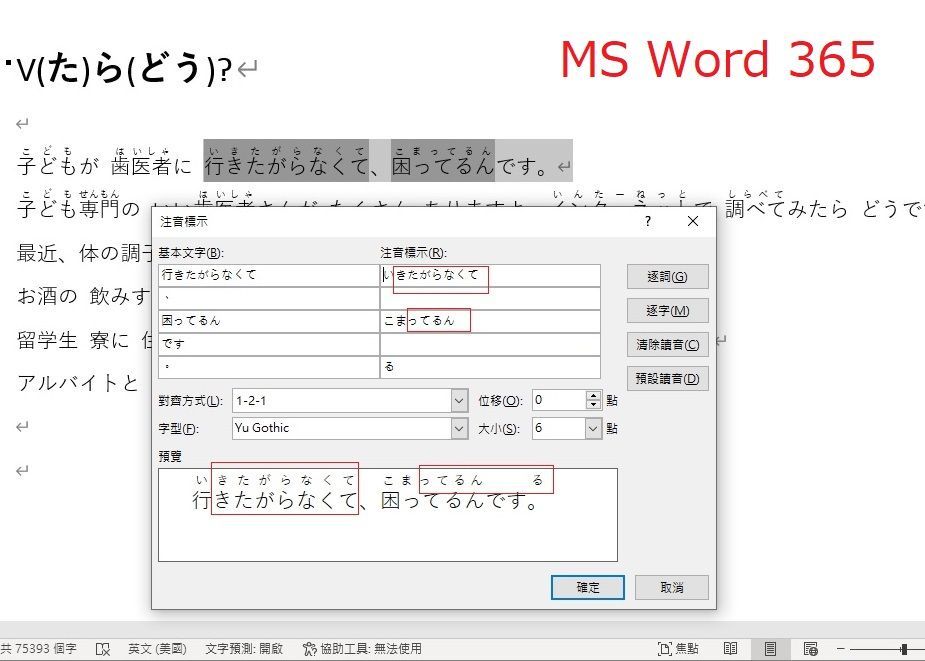
Task: Click the zoom out minus button
Action: click(841, 649)
